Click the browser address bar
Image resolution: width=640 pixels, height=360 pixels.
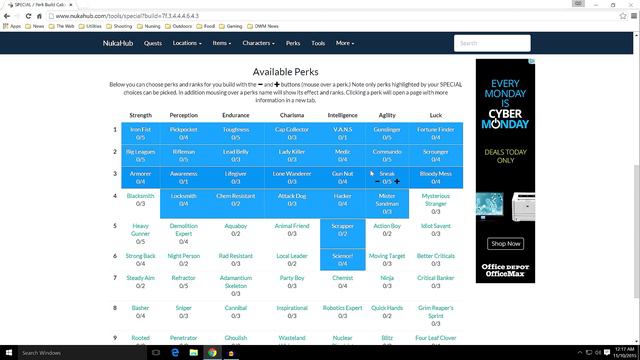coord(331,16)
